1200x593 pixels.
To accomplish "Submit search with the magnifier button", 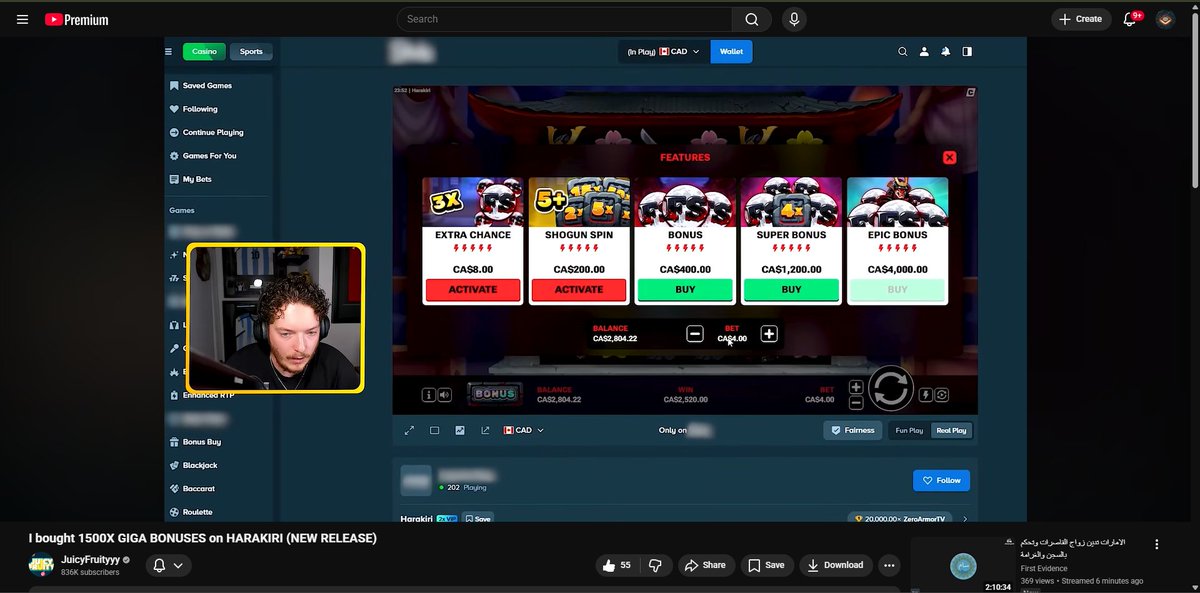I will tap(751, 19).
